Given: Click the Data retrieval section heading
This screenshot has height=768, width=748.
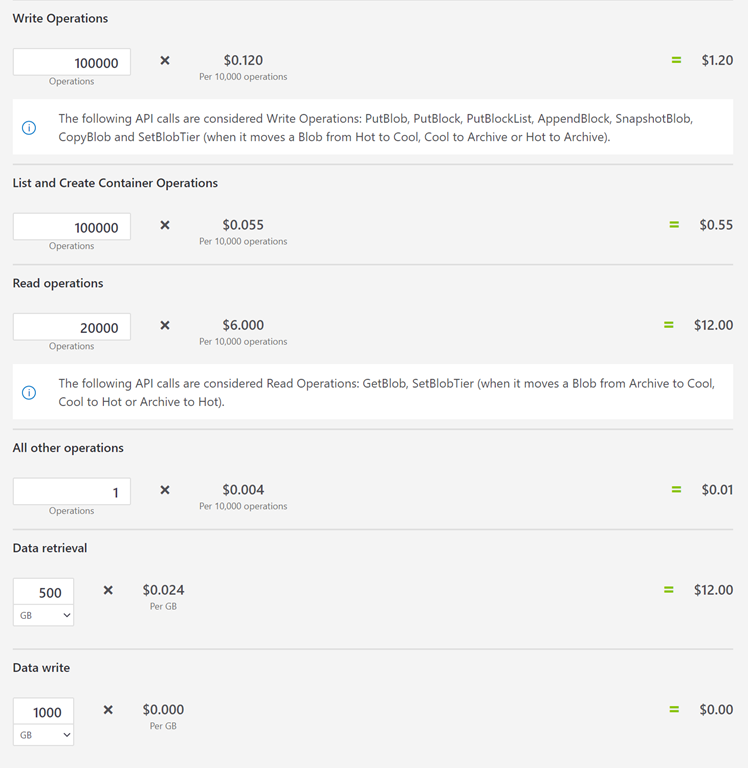Looking at the screenshot, I should (50, 548).
